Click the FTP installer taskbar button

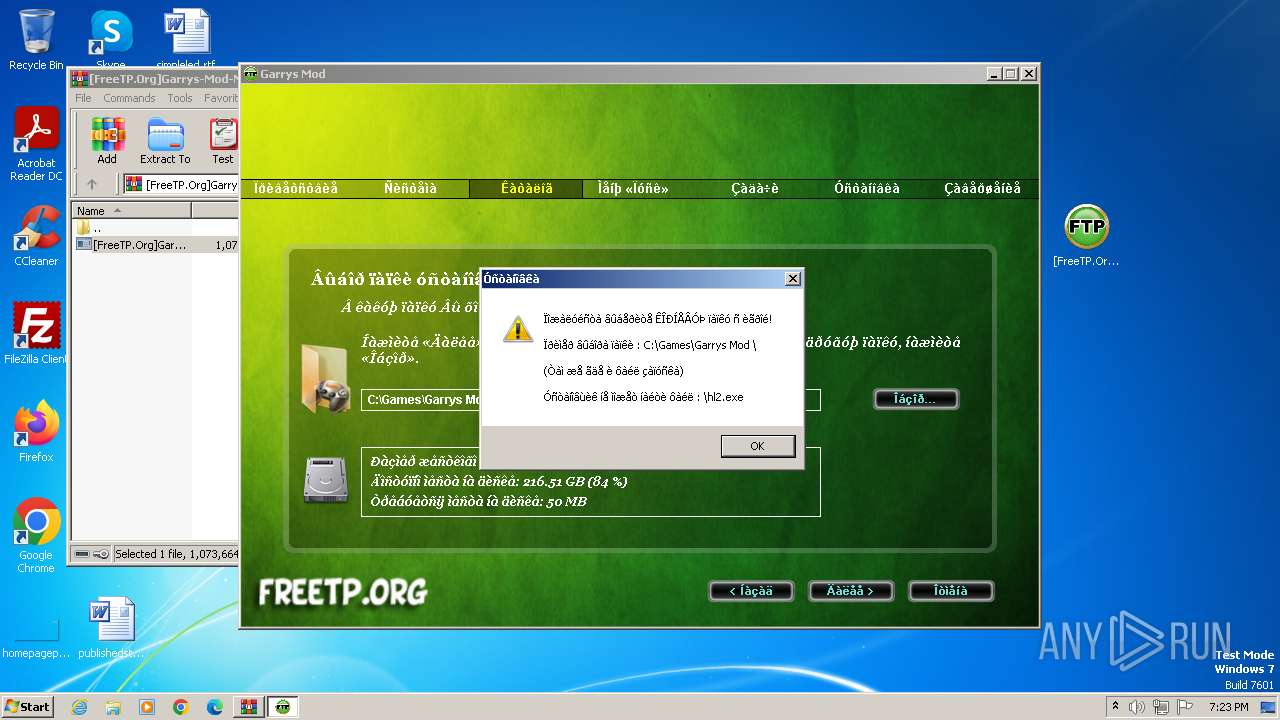tap(283, 707)
